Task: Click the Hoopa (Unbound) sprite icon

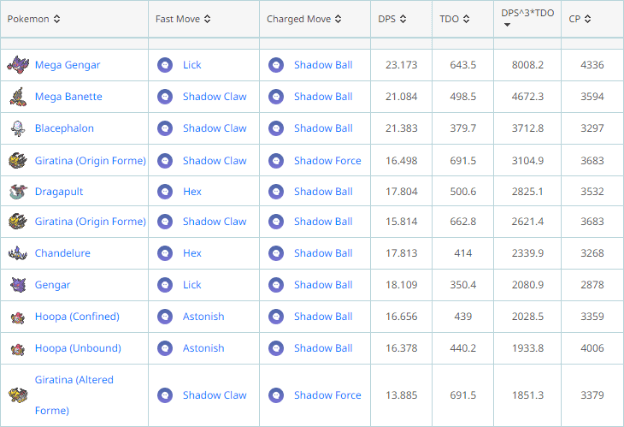Action: (x=18, y=349)
